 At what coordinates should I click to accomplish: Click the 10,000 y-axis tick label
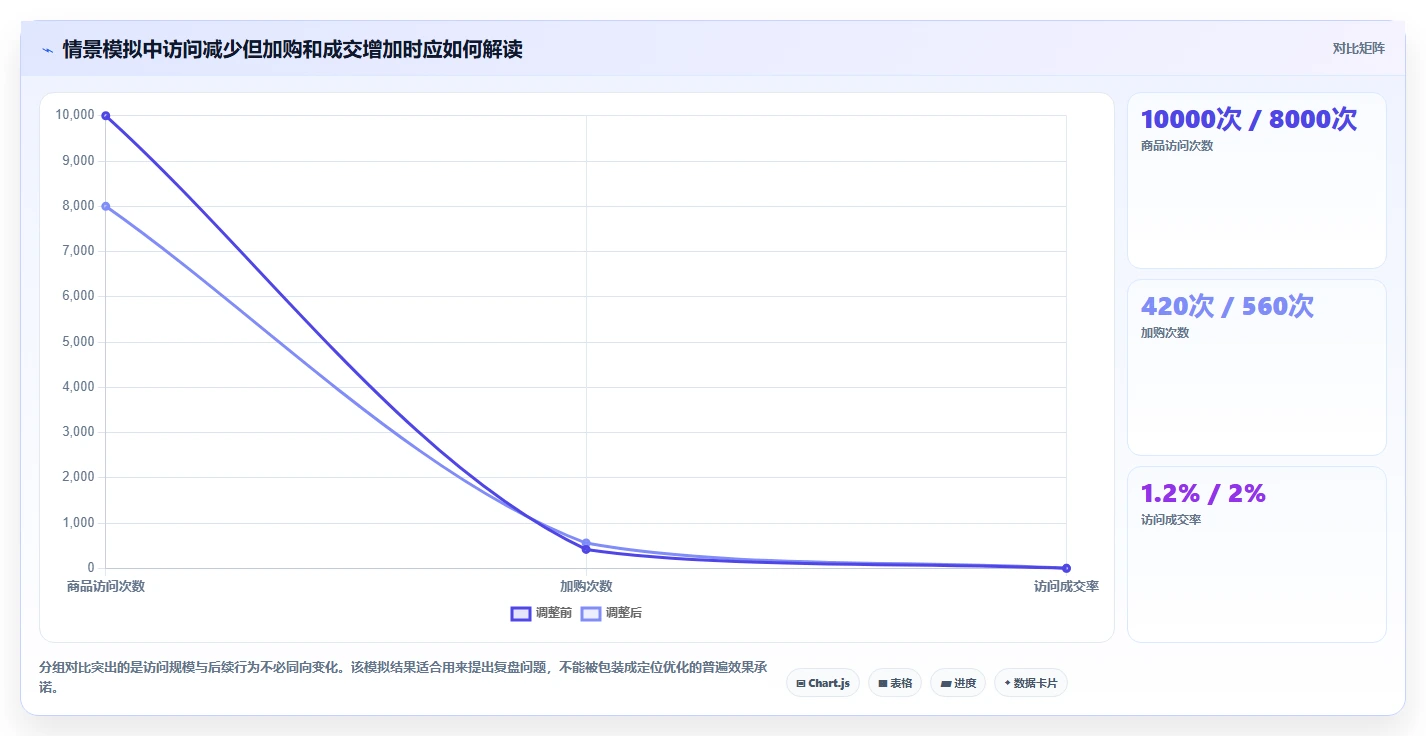(x=75, y=115)
